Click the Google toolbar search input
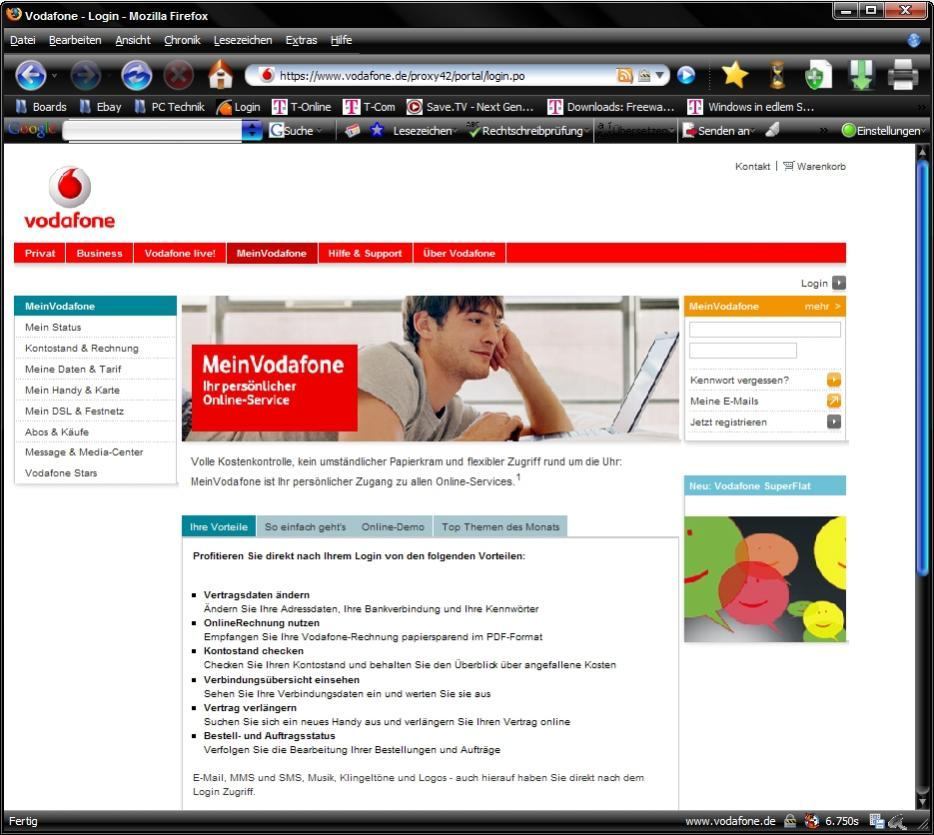The width and height of the screenshot is (934, 835). pyautogui.click(x=152, y=130)
